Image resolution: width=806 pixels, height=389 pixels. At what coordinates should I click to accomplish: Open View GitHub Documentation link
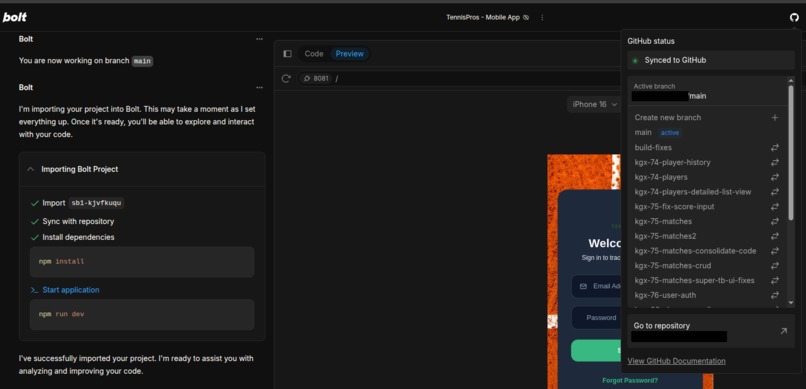pos(676,361)
